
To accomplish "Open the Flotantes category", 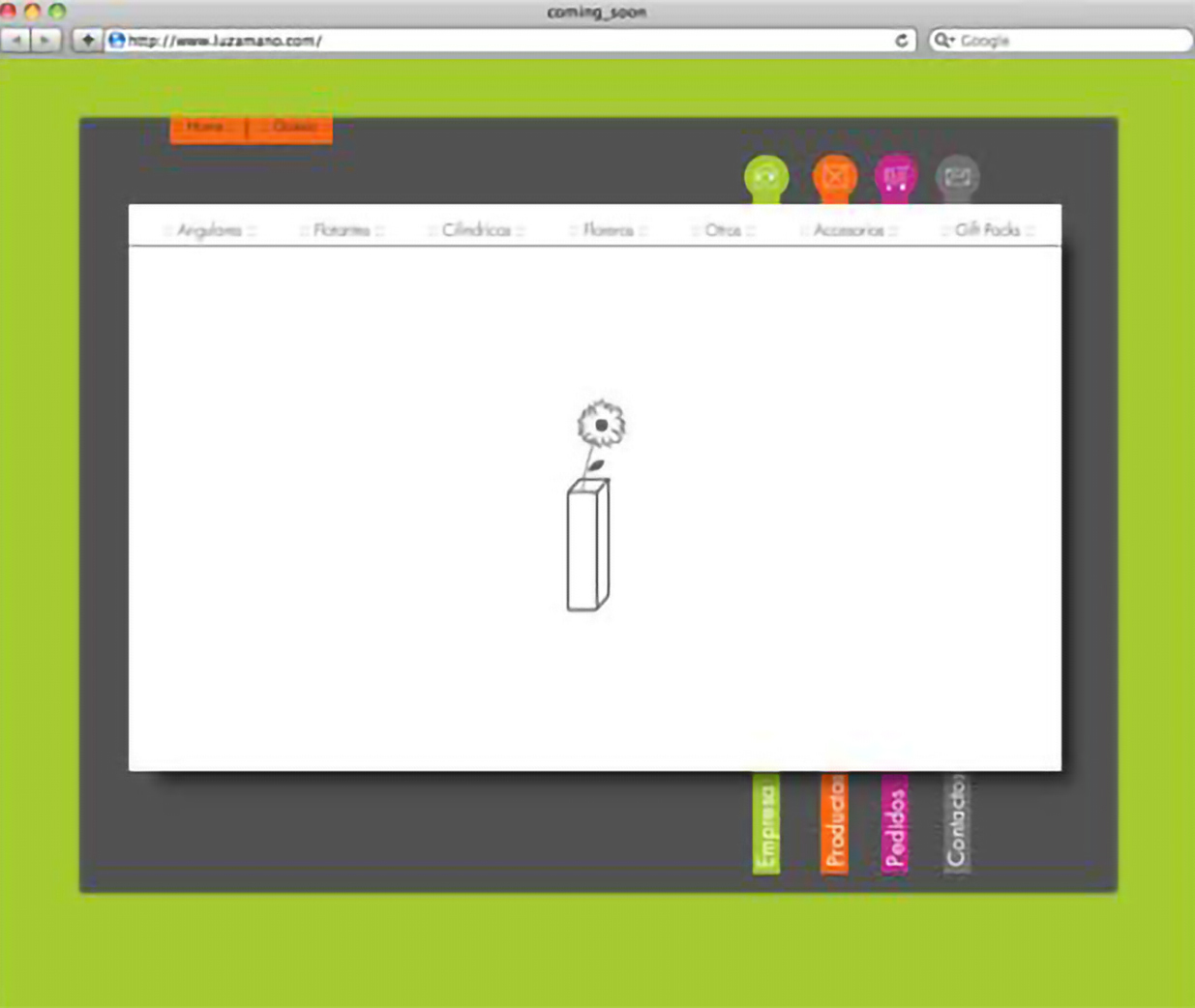I will click(342, 230).
